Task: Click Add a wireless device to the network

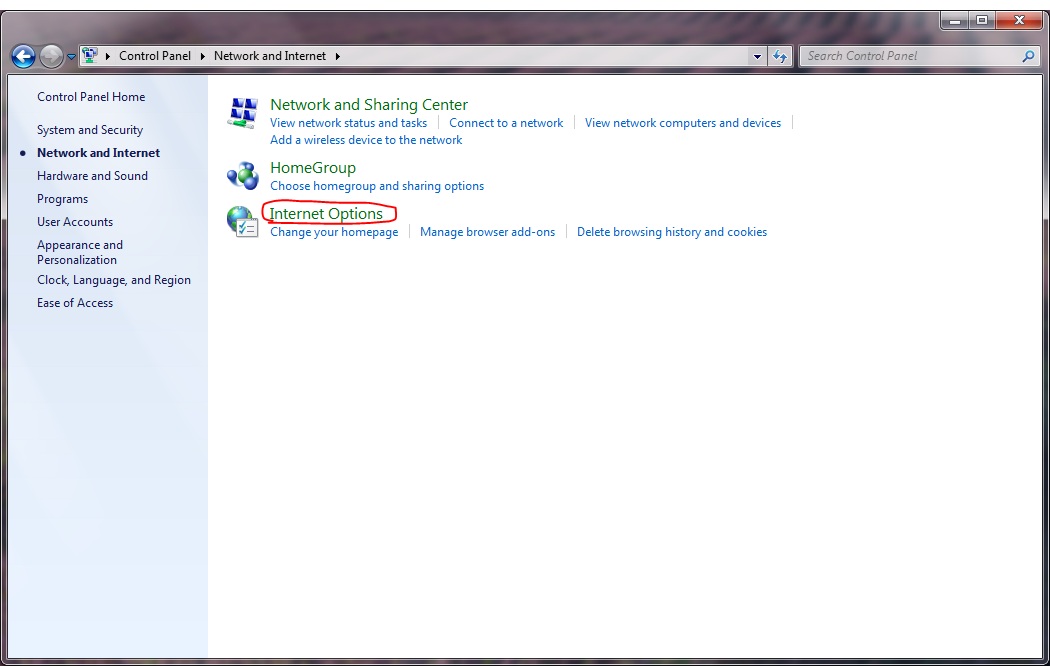Action: 366,140
